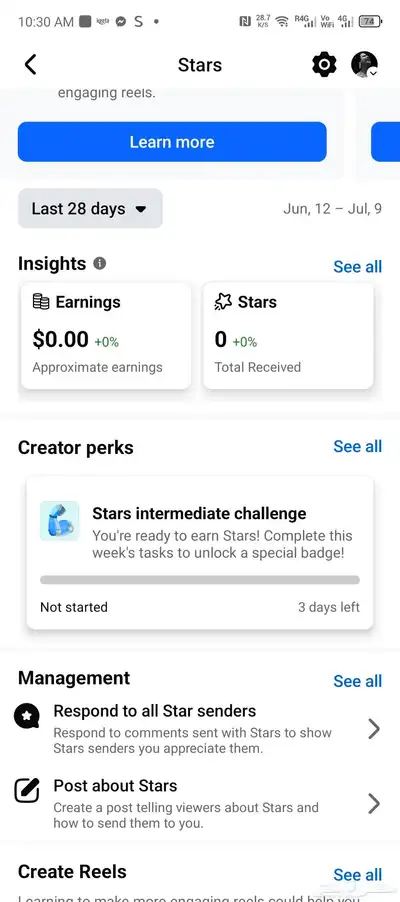Open See all for Management
Screen dimensions: 400x902
(x=357, y=681)
